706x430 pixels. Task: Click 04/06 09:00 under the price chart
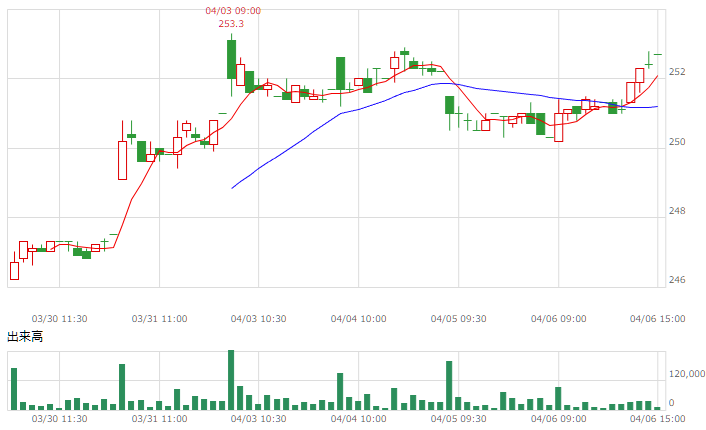click(x=558, y=319)
